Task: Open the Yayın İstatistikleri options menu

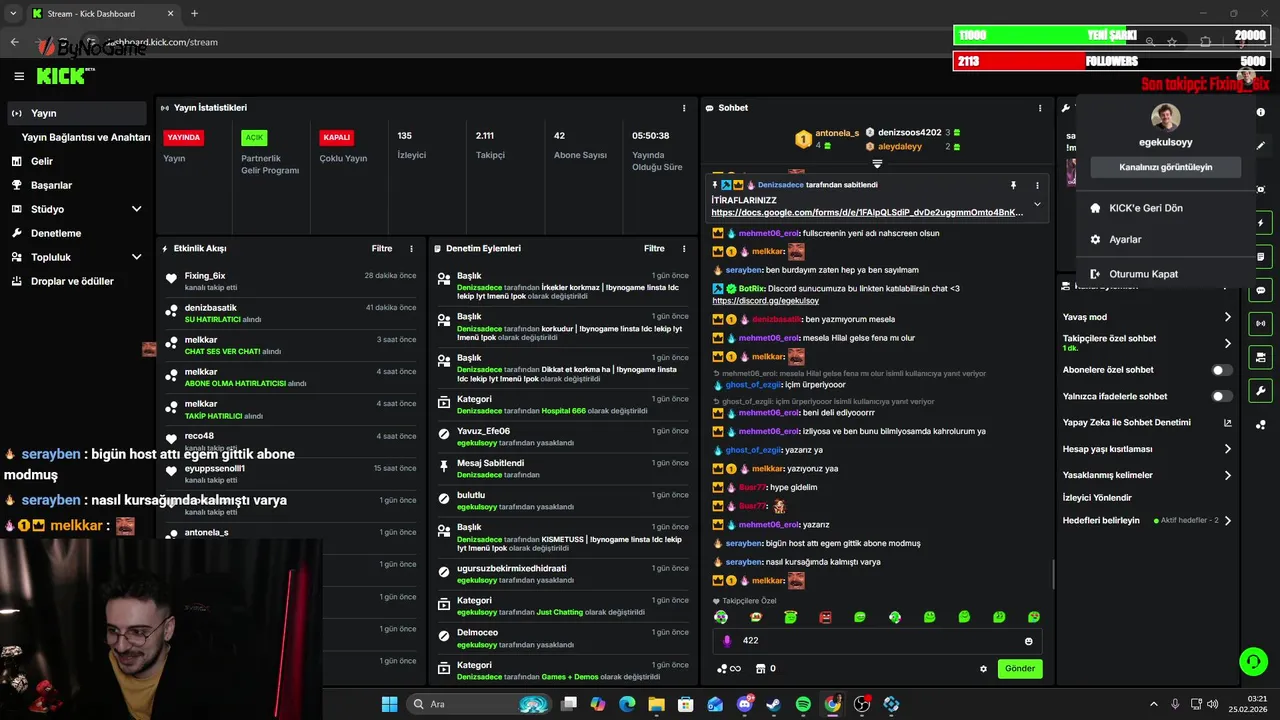Action: (x=684, y=108)
